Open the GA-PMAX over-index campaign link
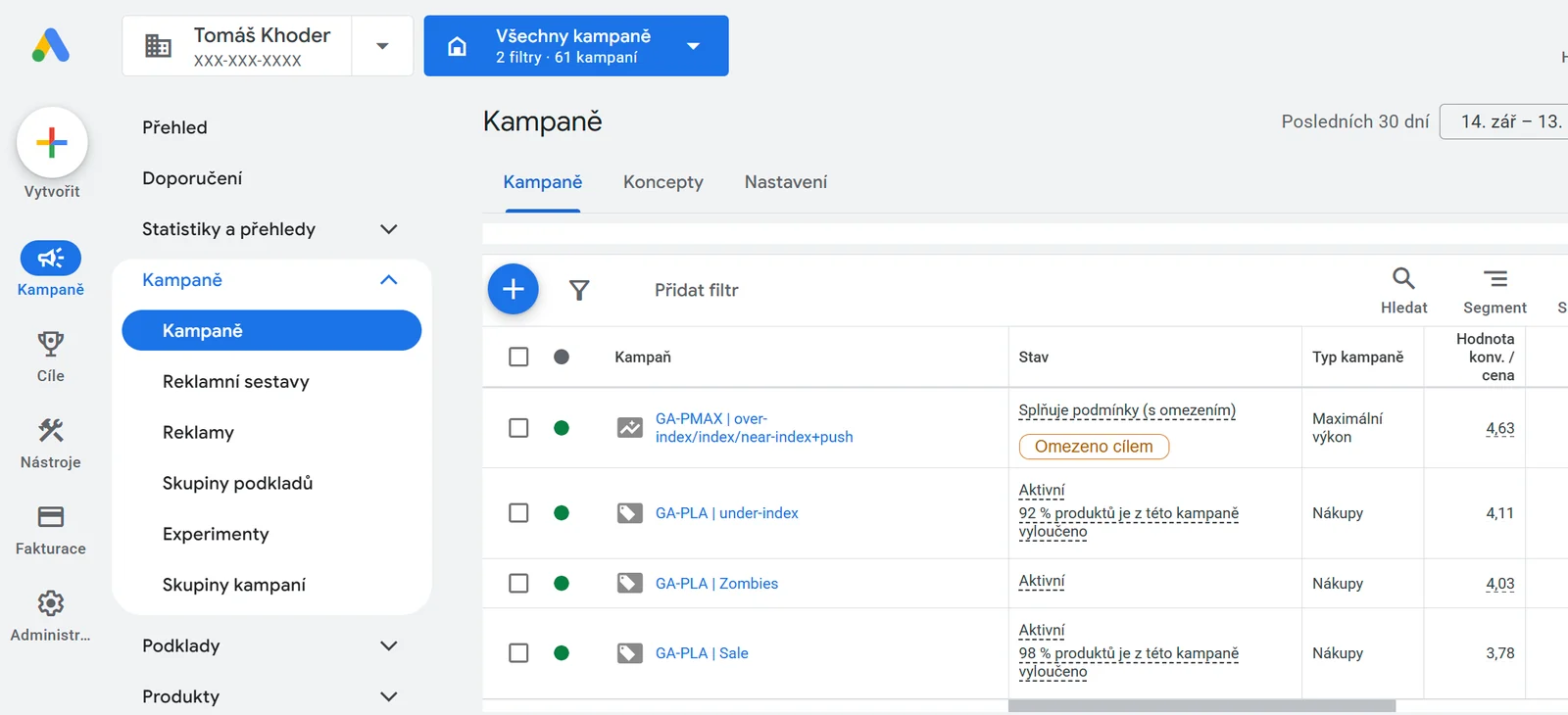The width and height of the screenshot is (1568, 715). [x=754, y=428]
